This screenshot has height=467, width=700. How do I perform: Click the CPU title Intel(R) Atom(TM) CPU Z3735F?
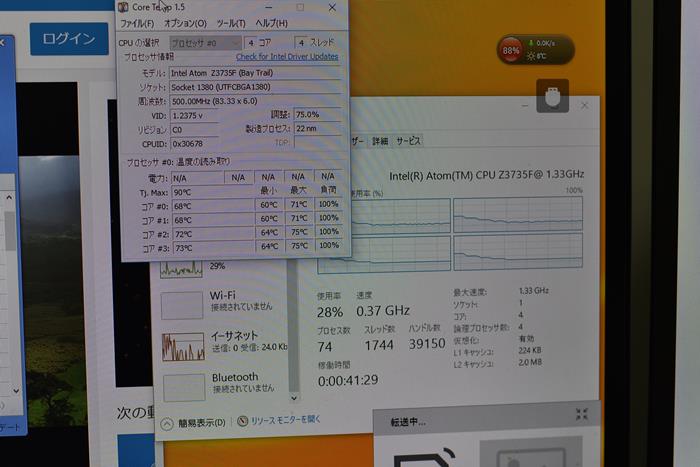(487, 175)
